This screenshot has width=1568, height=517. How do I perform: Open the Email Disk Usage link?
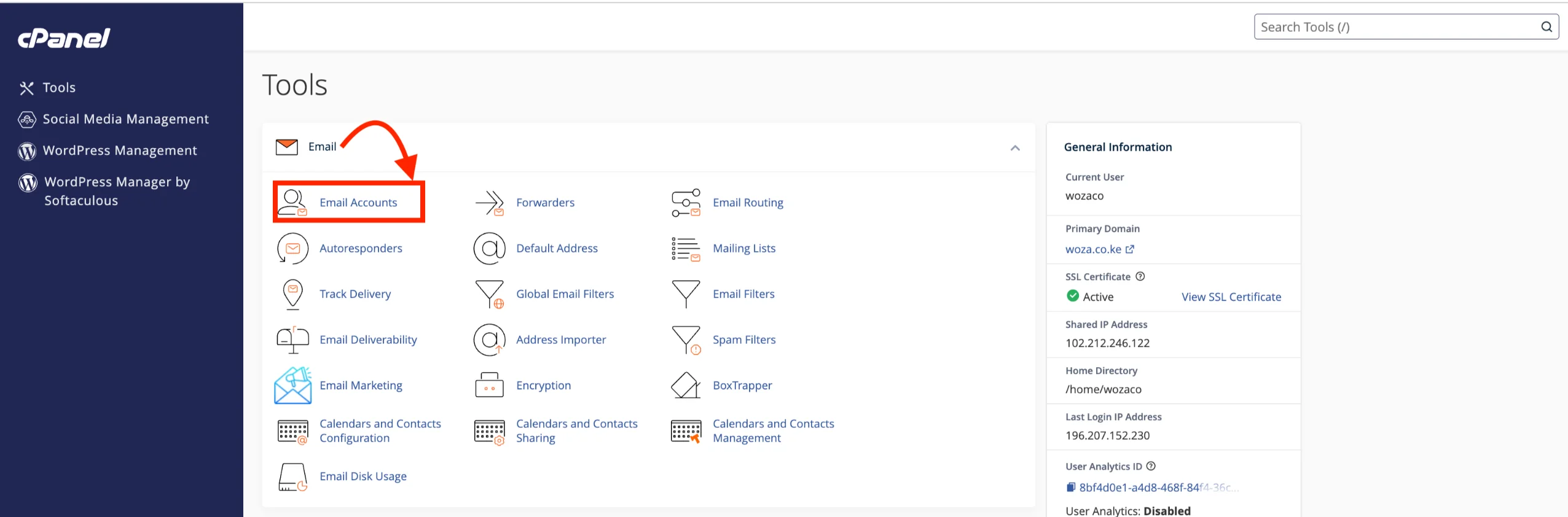(x=363, y=476)
